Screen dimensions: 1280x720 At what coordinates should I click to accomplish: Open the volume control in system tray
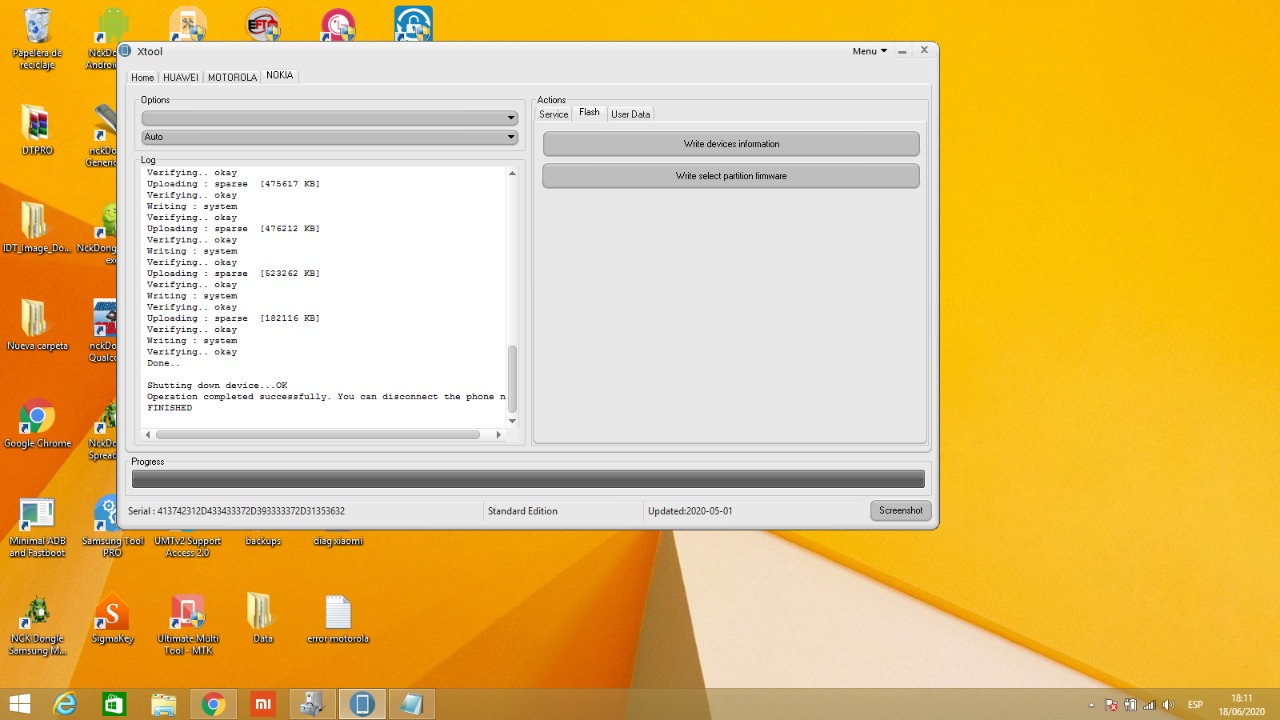click(1168, 705)
